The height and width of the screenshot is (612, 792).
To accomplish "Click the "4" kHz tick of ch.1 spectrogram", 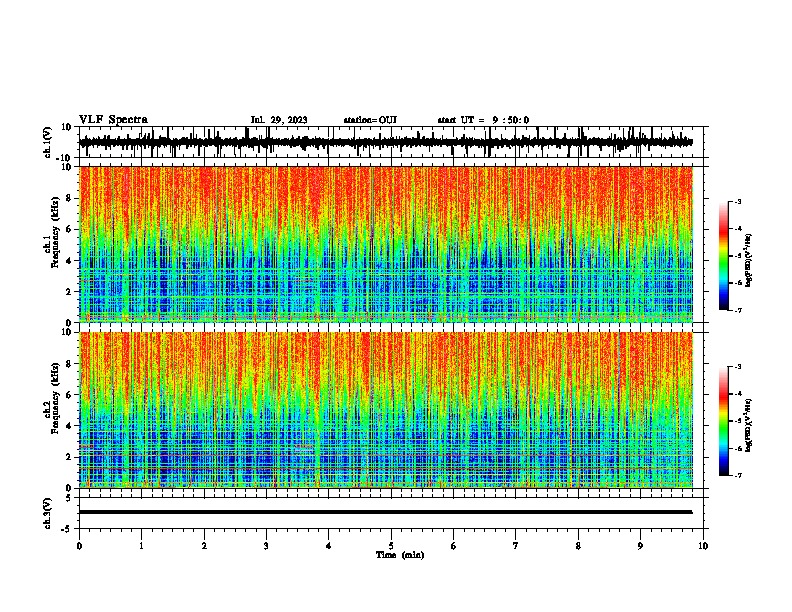I will 70,260.
